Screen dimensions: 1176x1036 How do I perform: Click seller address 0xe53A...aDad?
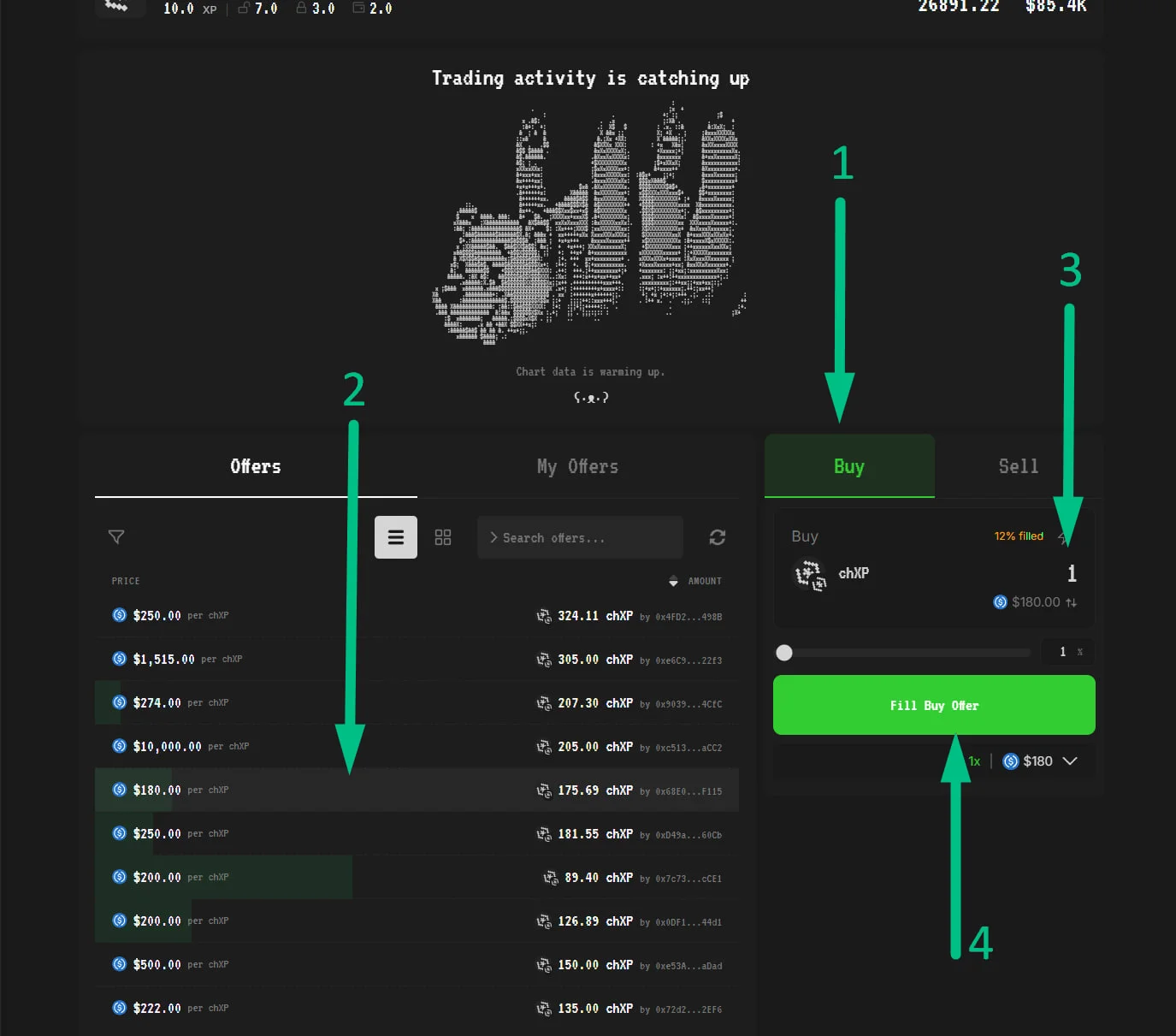688,966
